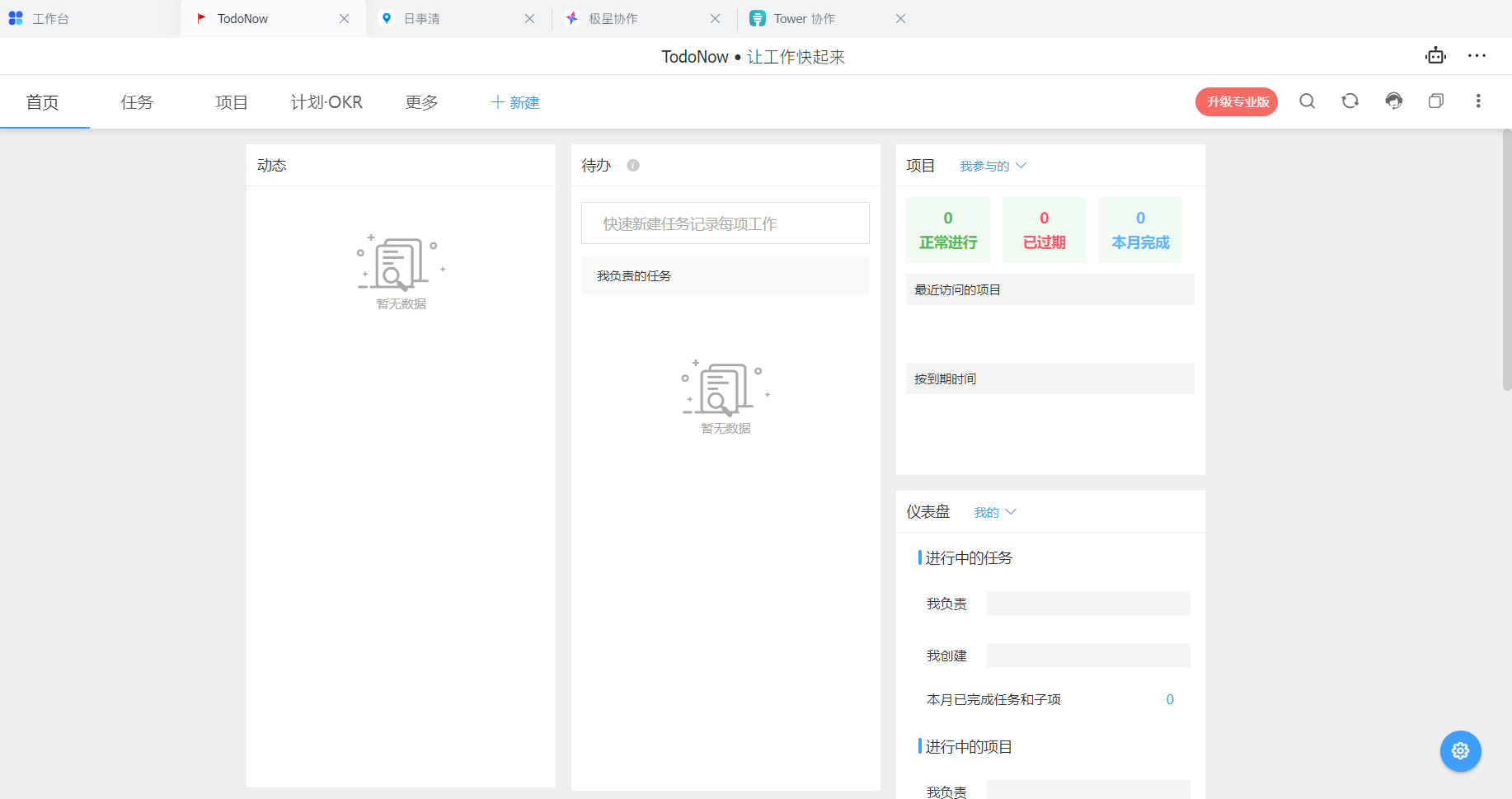Click the 已过期 project count card

pos(1045,230)
